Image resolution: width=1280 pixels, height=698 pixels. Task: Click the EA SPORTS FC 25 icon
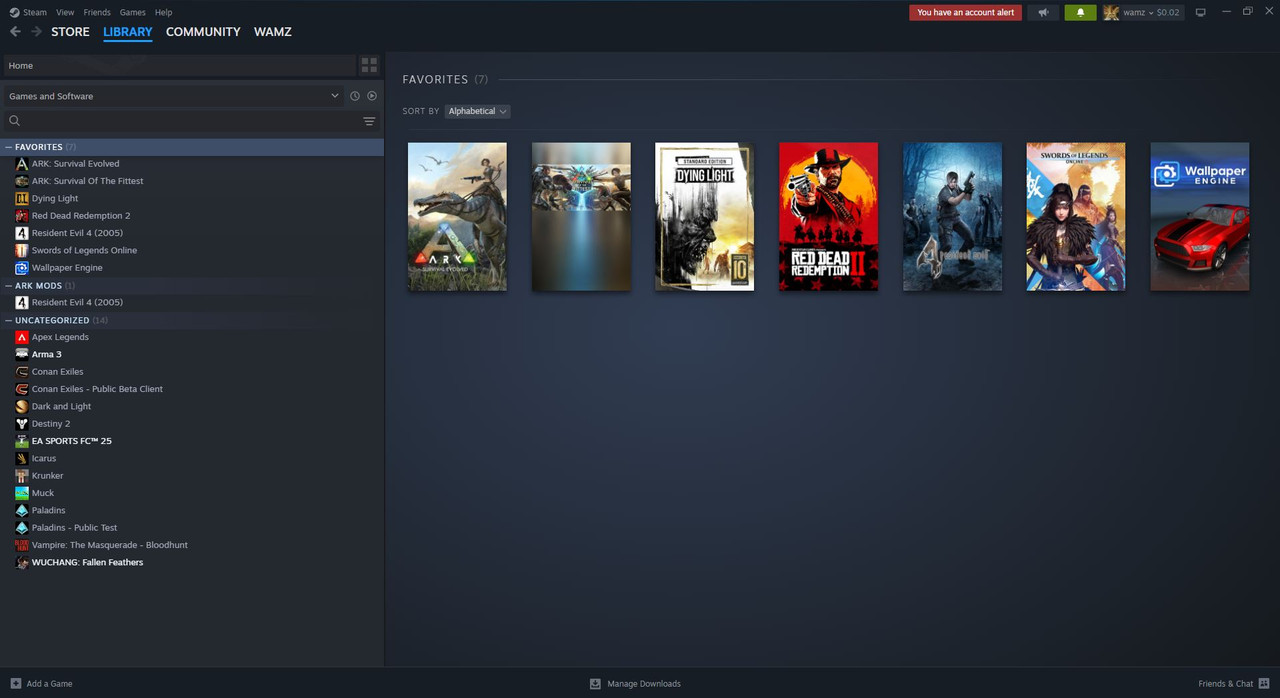(22, 441)
